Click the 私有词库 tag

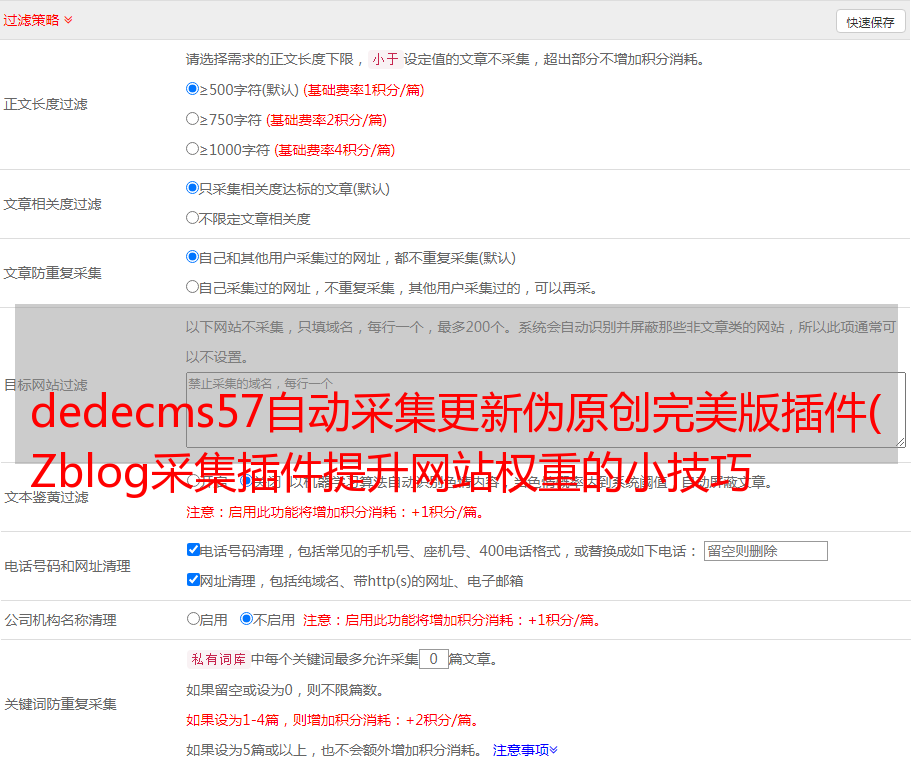point(219,659)
